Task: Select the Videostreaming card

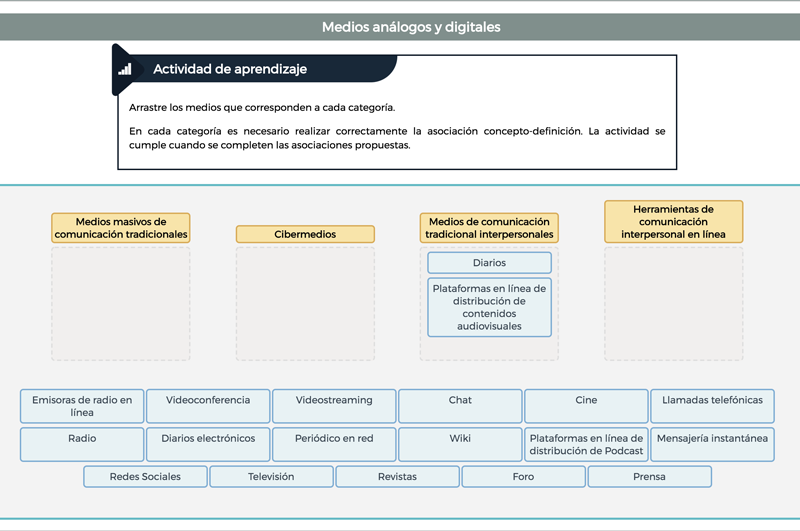Action: pos(334,406)
